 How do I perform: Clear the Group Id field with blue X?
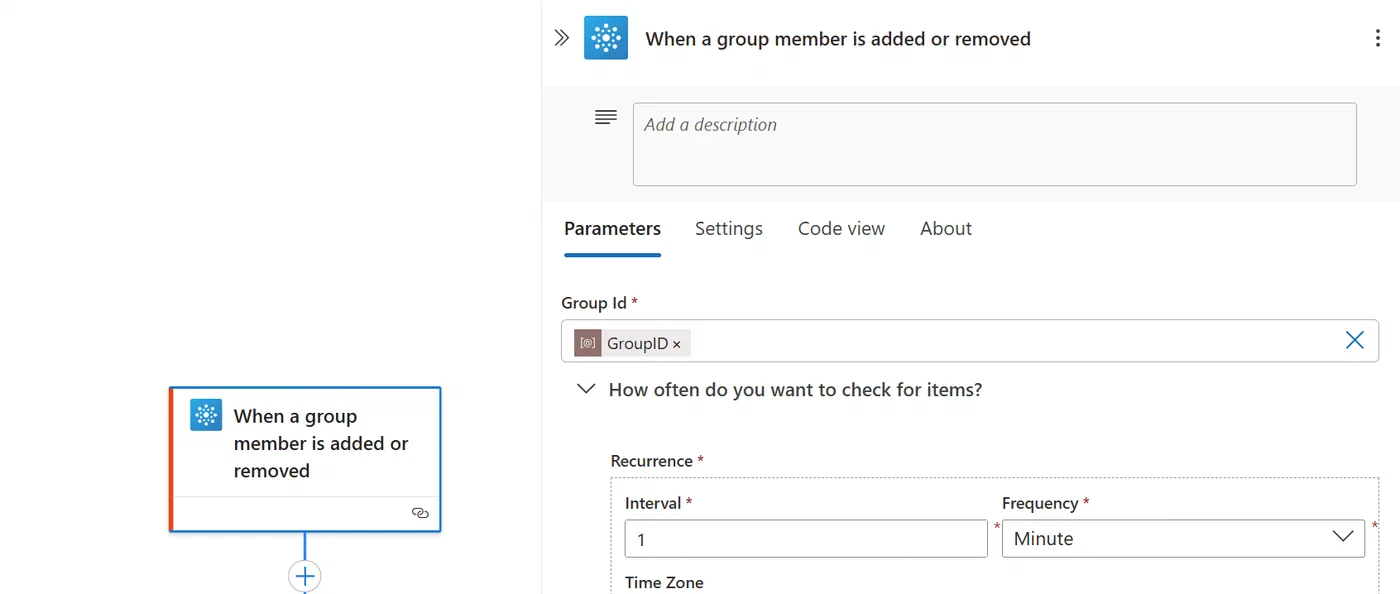point(1354,340)
